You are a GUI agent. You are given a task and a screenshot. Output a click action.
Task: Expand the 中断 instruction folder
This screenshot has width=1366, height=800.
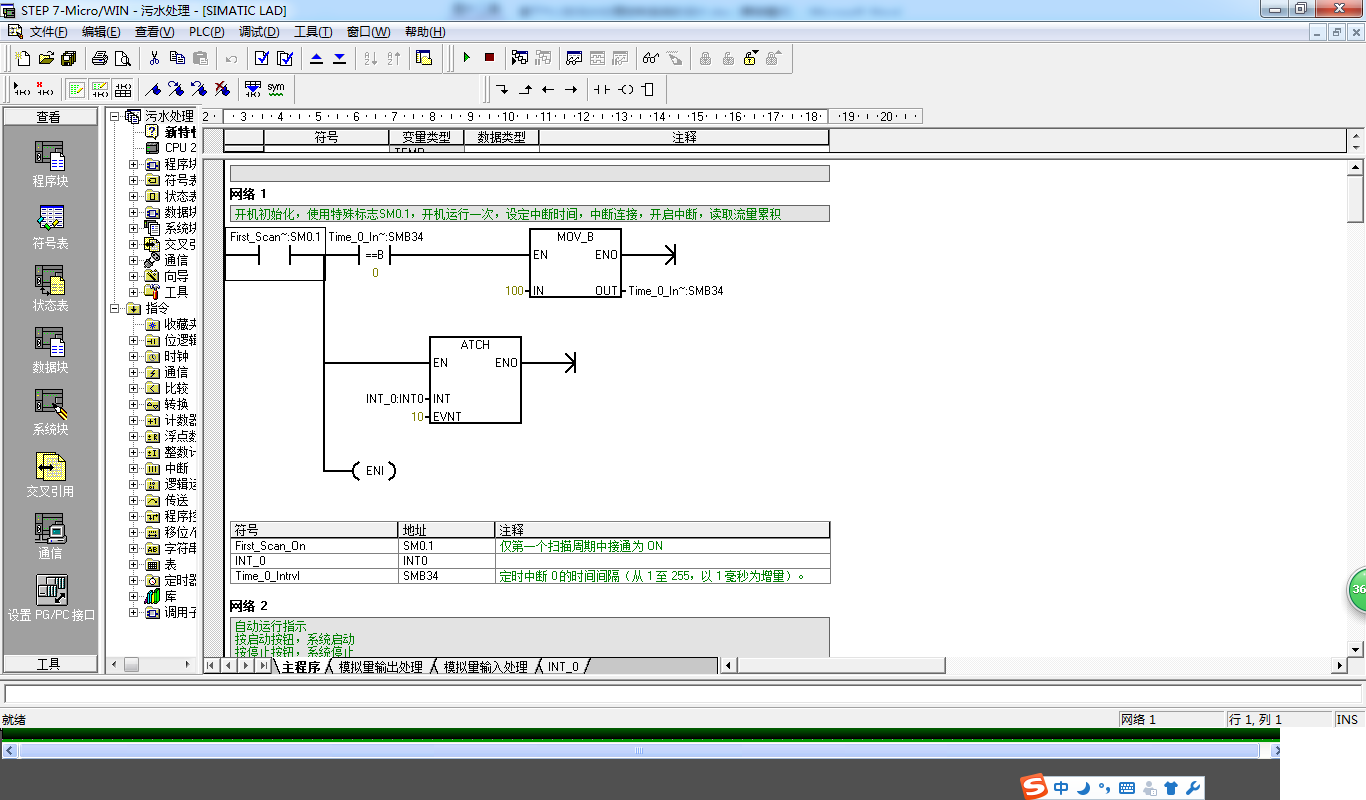(x=134, y=468)
